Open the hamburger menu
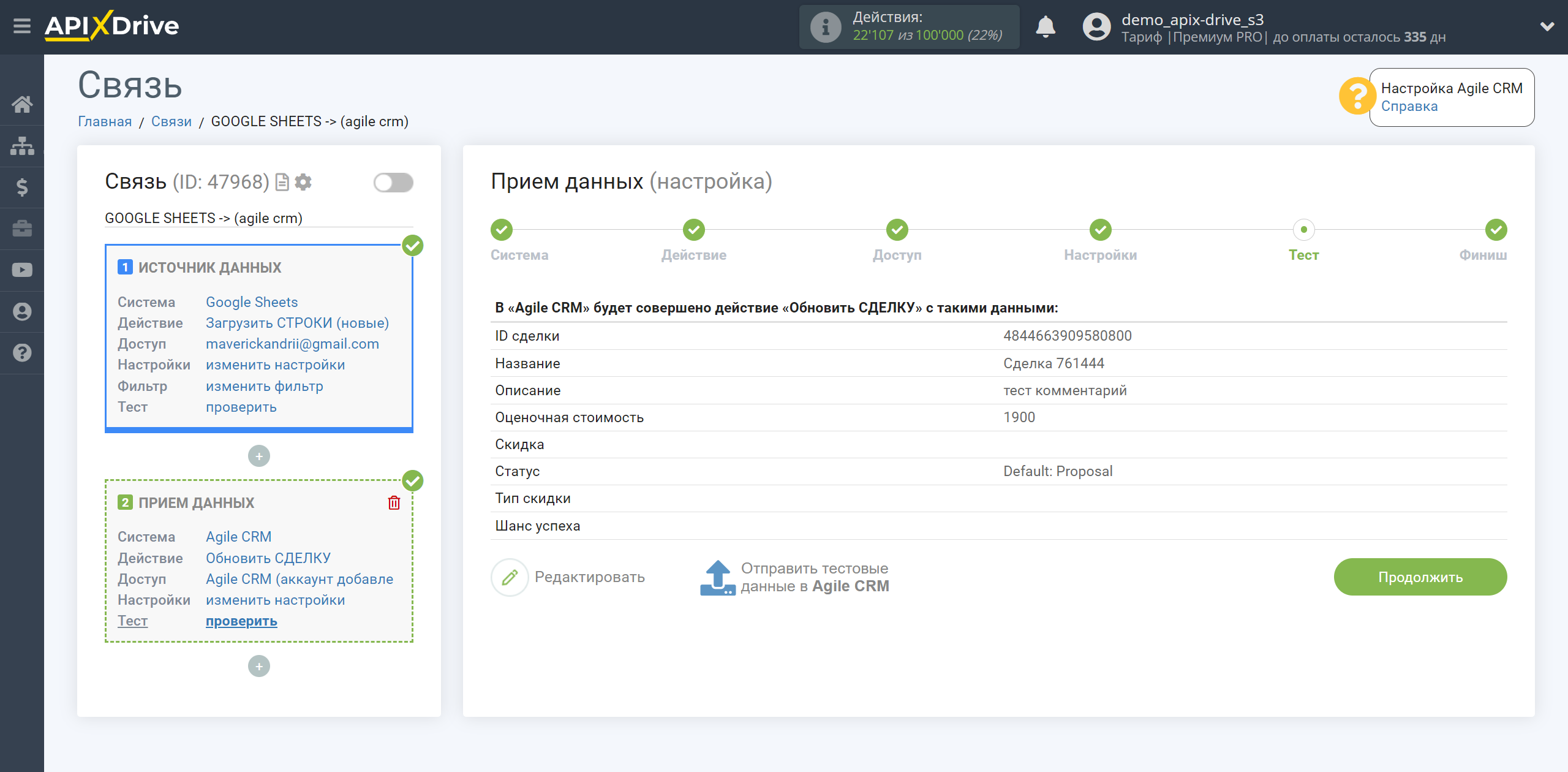Viewport: 1568px width, 772px height. pyautogui.click(x=22, y=26)
